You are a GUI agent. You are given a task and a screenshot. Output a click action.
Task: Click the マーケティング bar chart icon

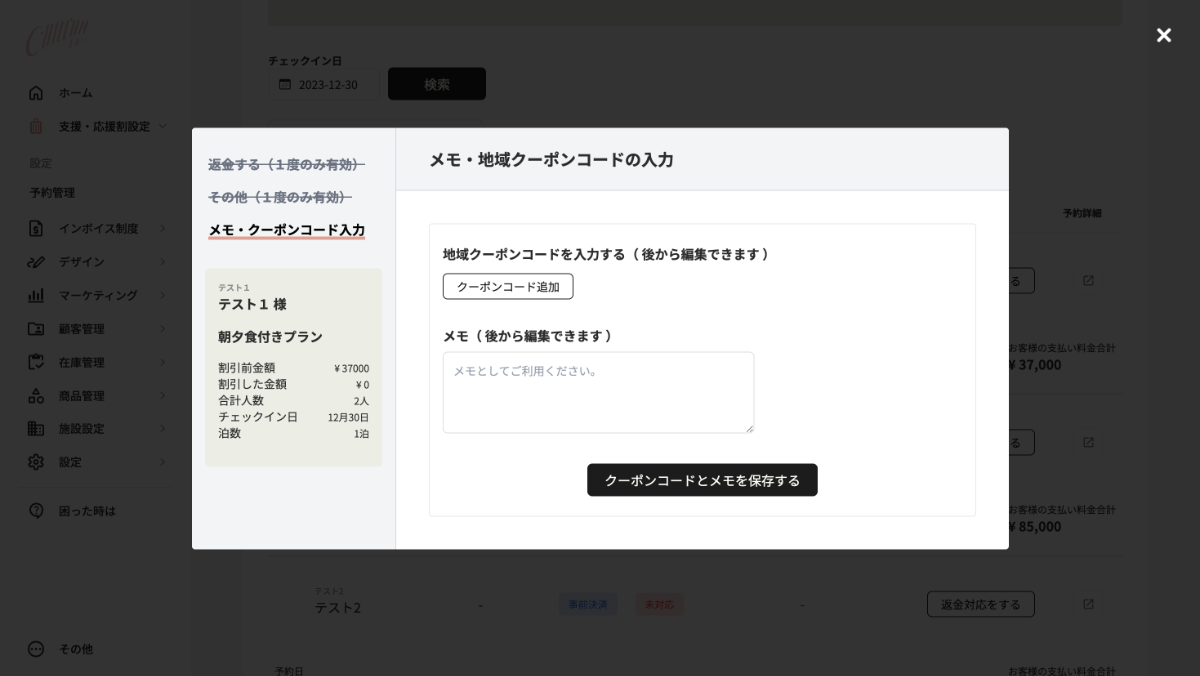[x=36, y=295]
